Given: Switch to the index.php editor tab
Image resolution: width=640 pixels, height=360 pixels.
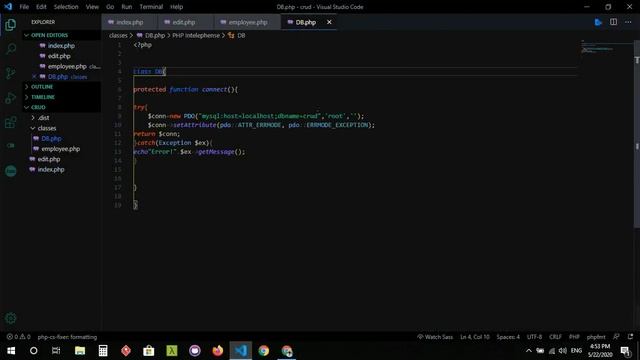Looking at the screenshot, I should coord(129,22).
